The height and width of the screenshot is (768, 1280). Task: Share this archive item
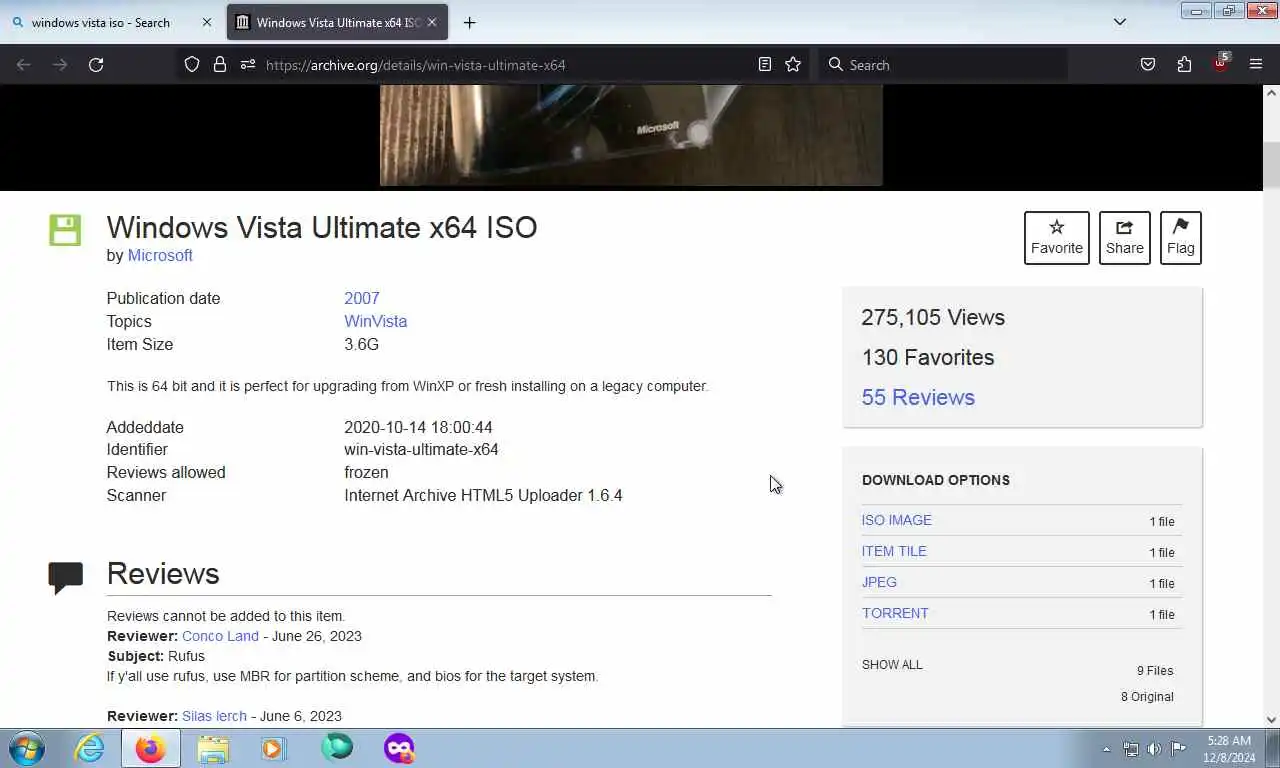click(1125, 238)
